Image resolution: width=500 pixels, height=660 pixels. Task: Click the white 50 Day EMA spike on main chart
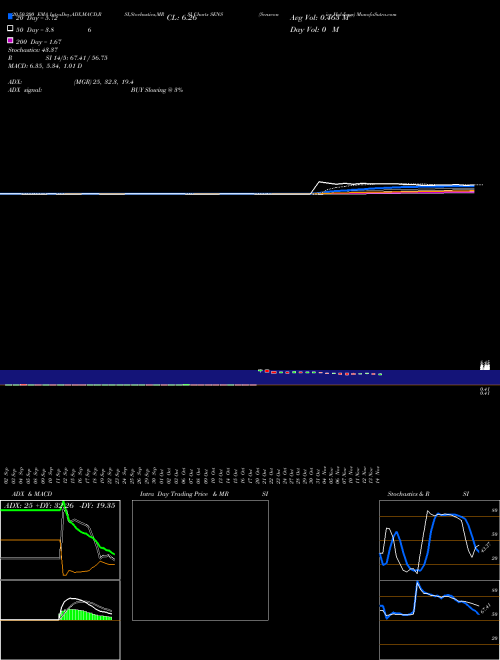[x=320, y=182]
